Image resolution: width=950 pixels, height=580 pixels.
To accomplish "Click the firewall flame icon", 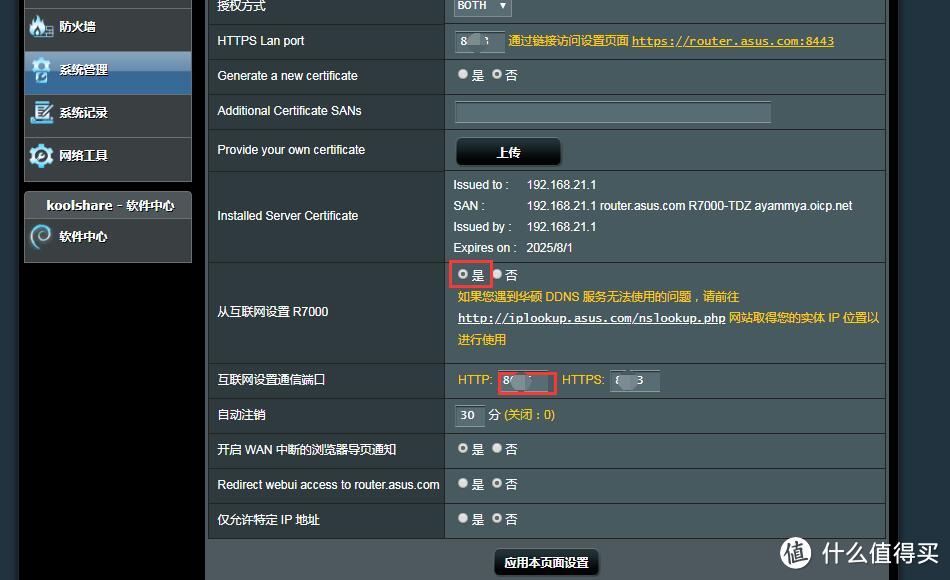I will tap(41, 27).
